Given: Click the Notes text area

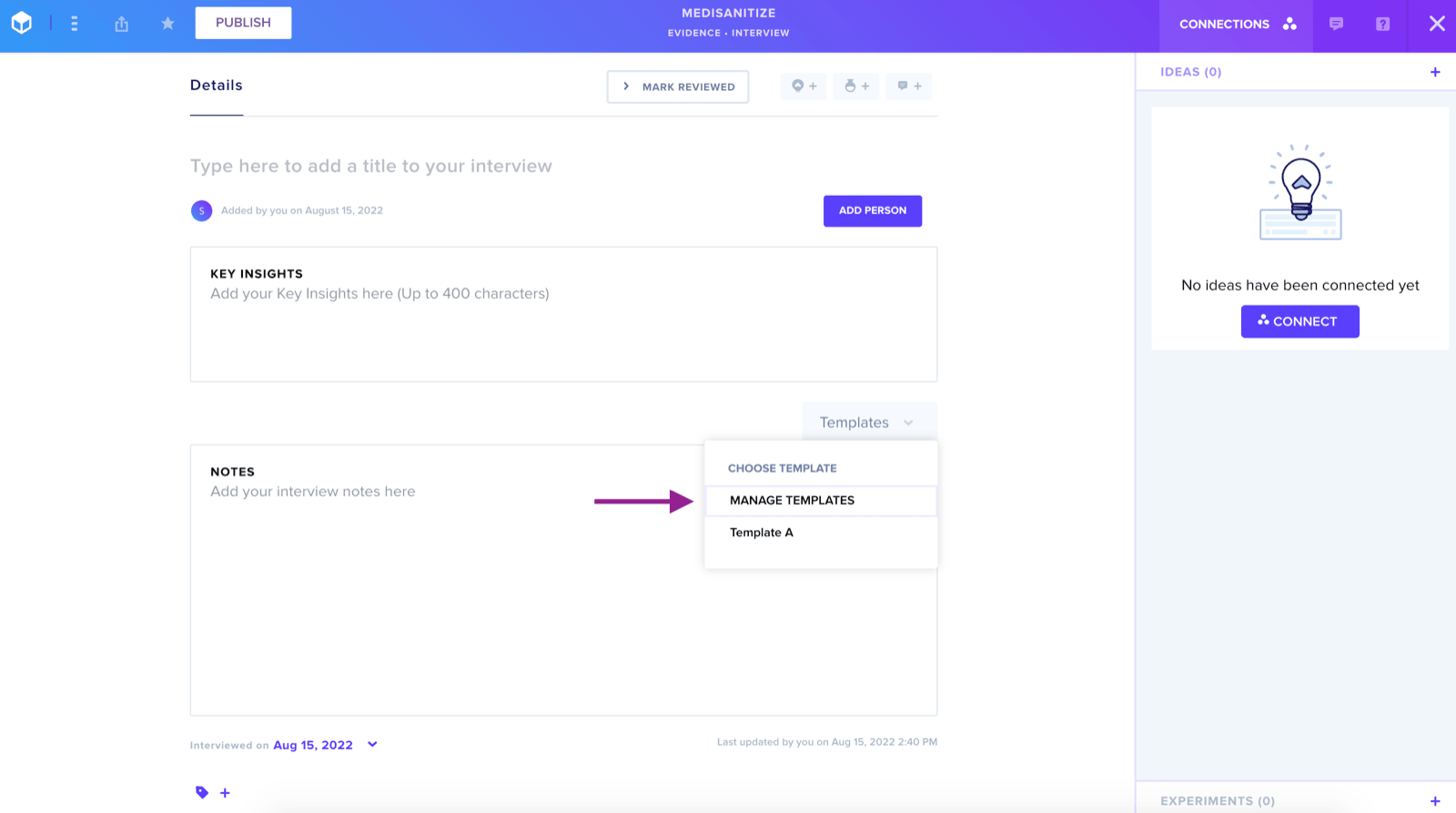Looking at the screenshot, I should (x=563, y=580).
